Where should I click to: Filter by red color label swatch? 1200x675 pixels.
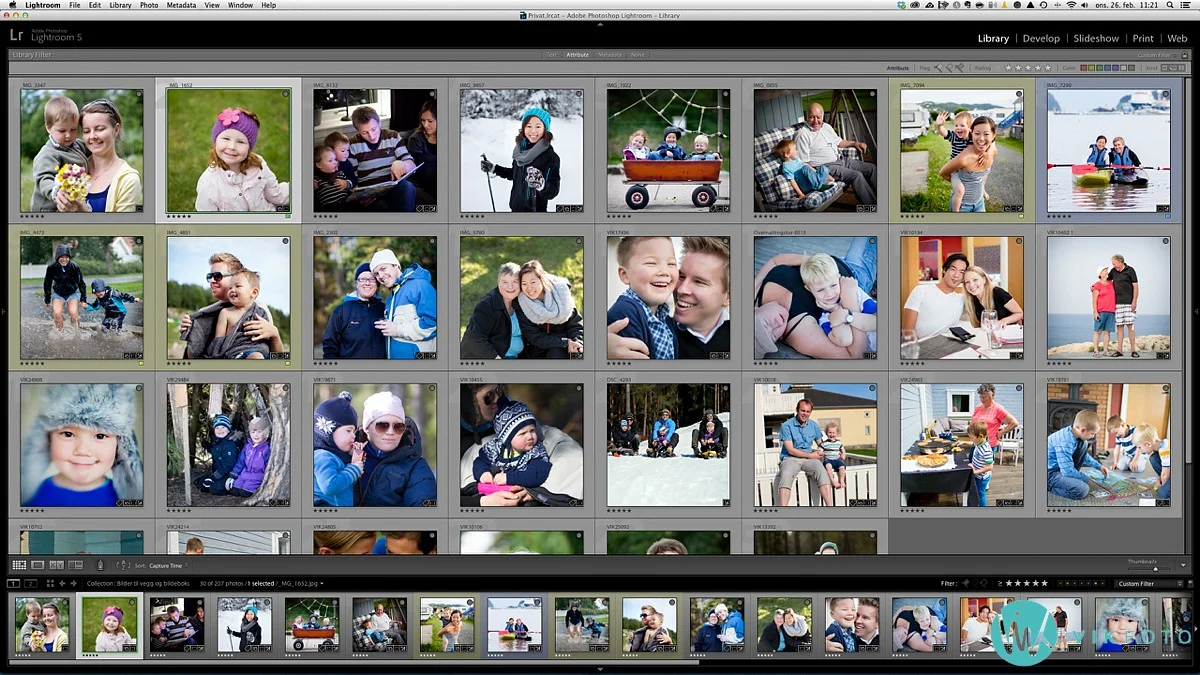coord(1084,68)
